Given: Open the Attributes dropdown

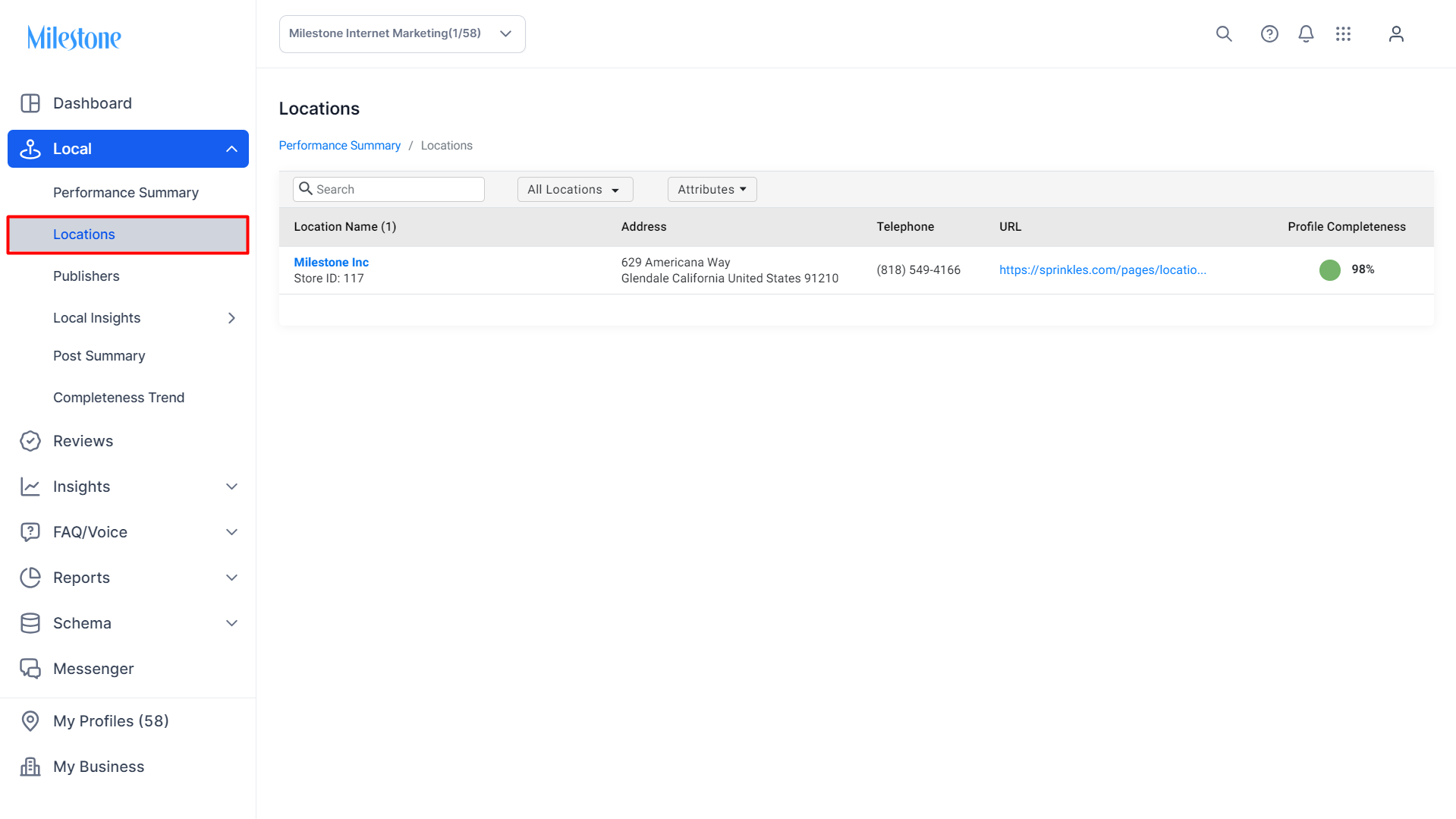Looking at the screenshot, I should point(712,190).
